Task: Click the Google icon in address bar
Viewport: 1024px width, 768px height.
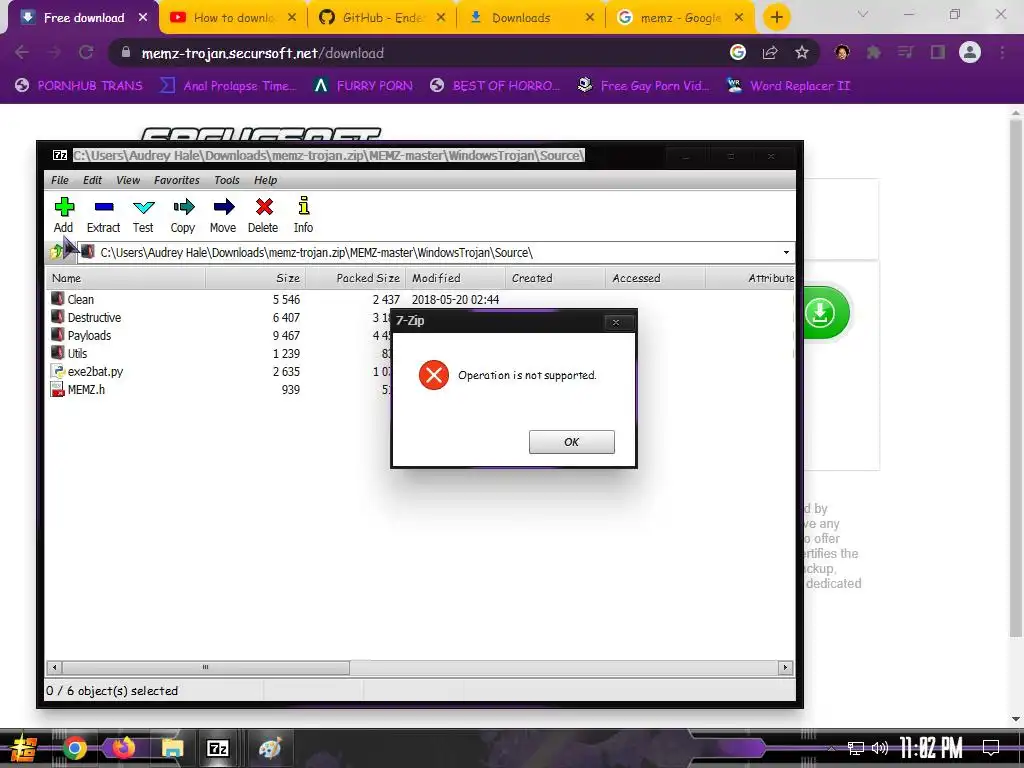Action: click(738, 53)
